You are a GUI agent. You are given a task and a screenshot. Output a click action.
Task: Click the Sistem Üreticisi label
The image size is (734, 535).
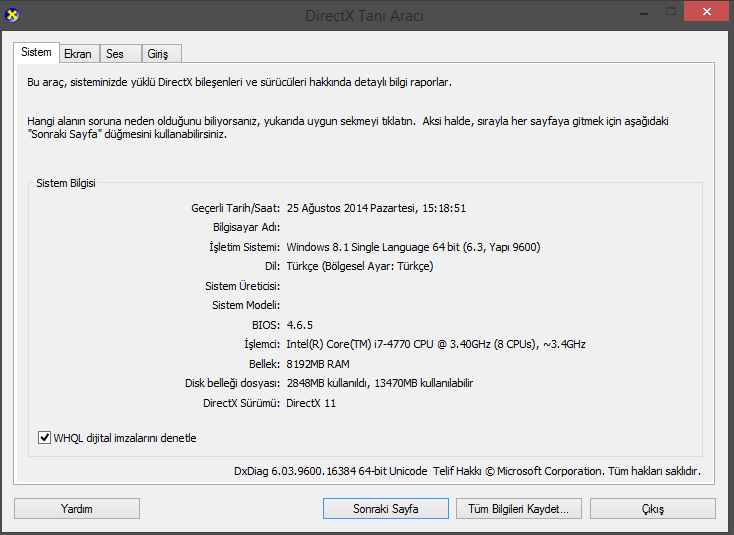(x=242, y=286)
